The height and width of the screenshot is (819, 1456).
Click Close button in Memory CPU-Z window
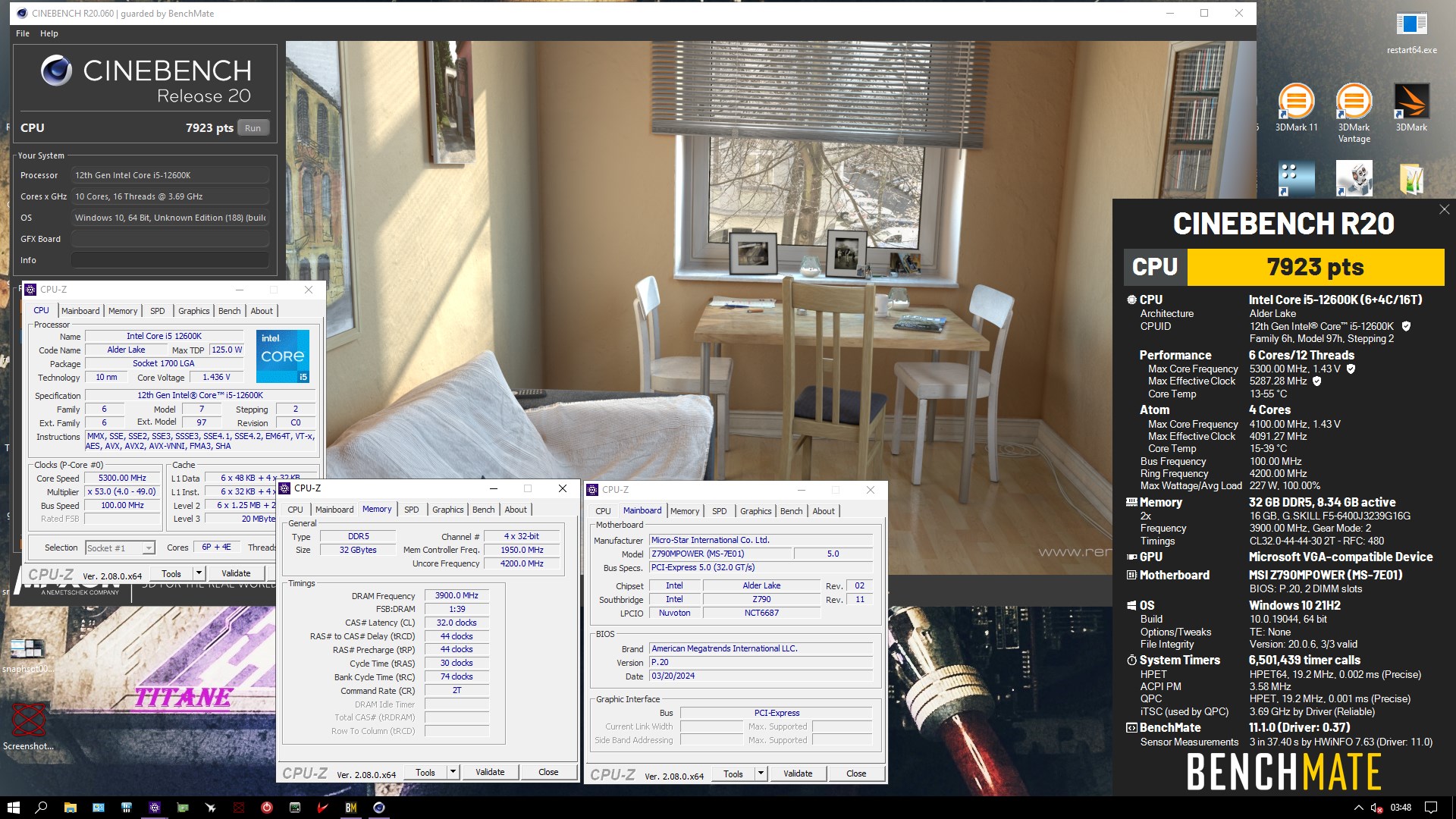click(548, 772)
